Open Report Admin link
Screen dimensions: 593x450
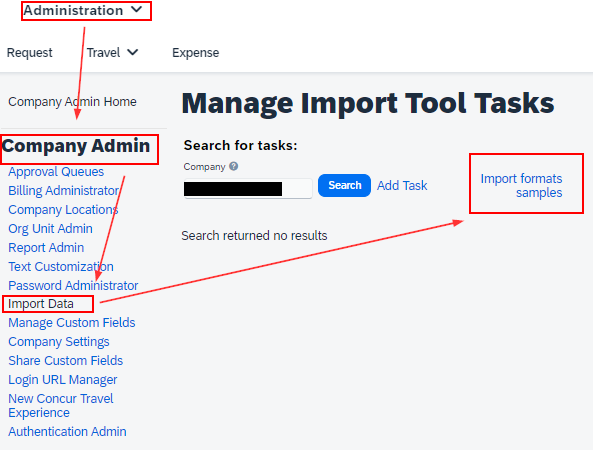tap(46, 247)
